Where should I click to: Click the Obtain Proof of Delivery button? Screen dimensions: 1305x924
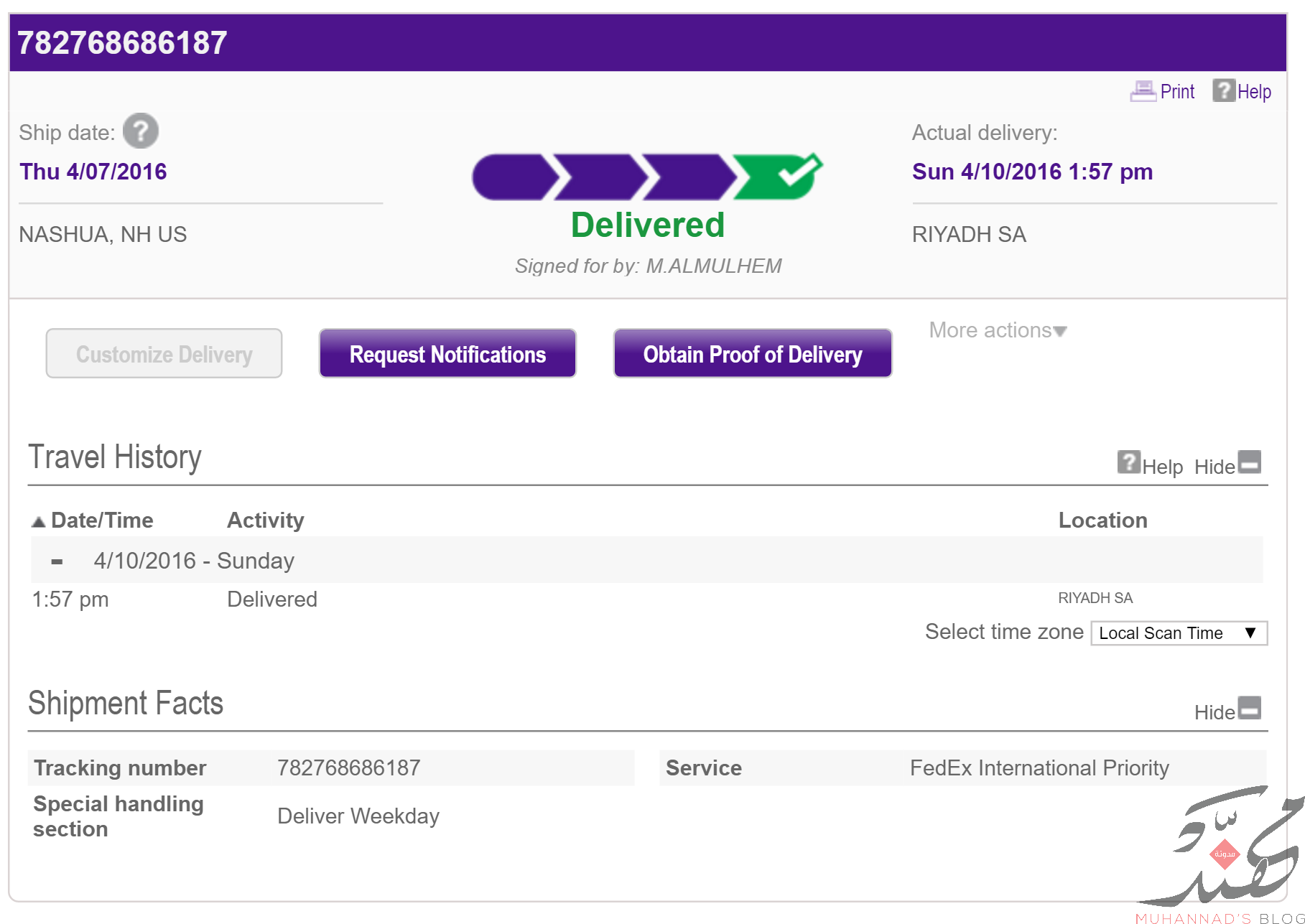pos(753,353)
